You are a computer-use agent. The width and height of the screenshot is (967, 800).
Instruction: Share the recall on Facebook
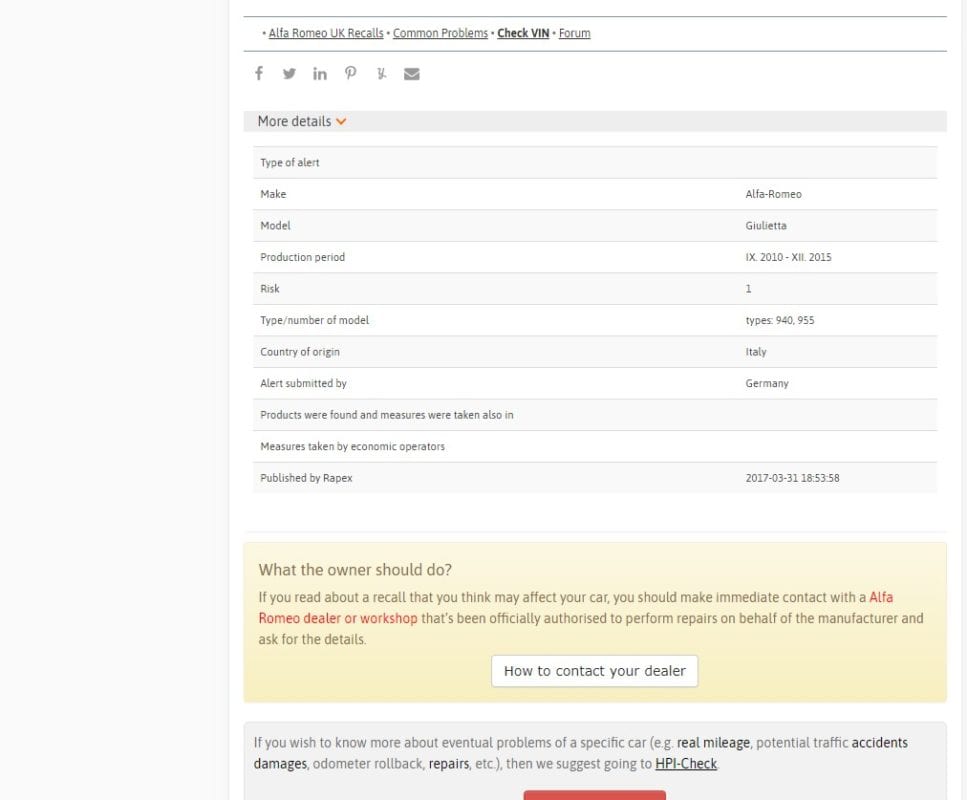259,73
